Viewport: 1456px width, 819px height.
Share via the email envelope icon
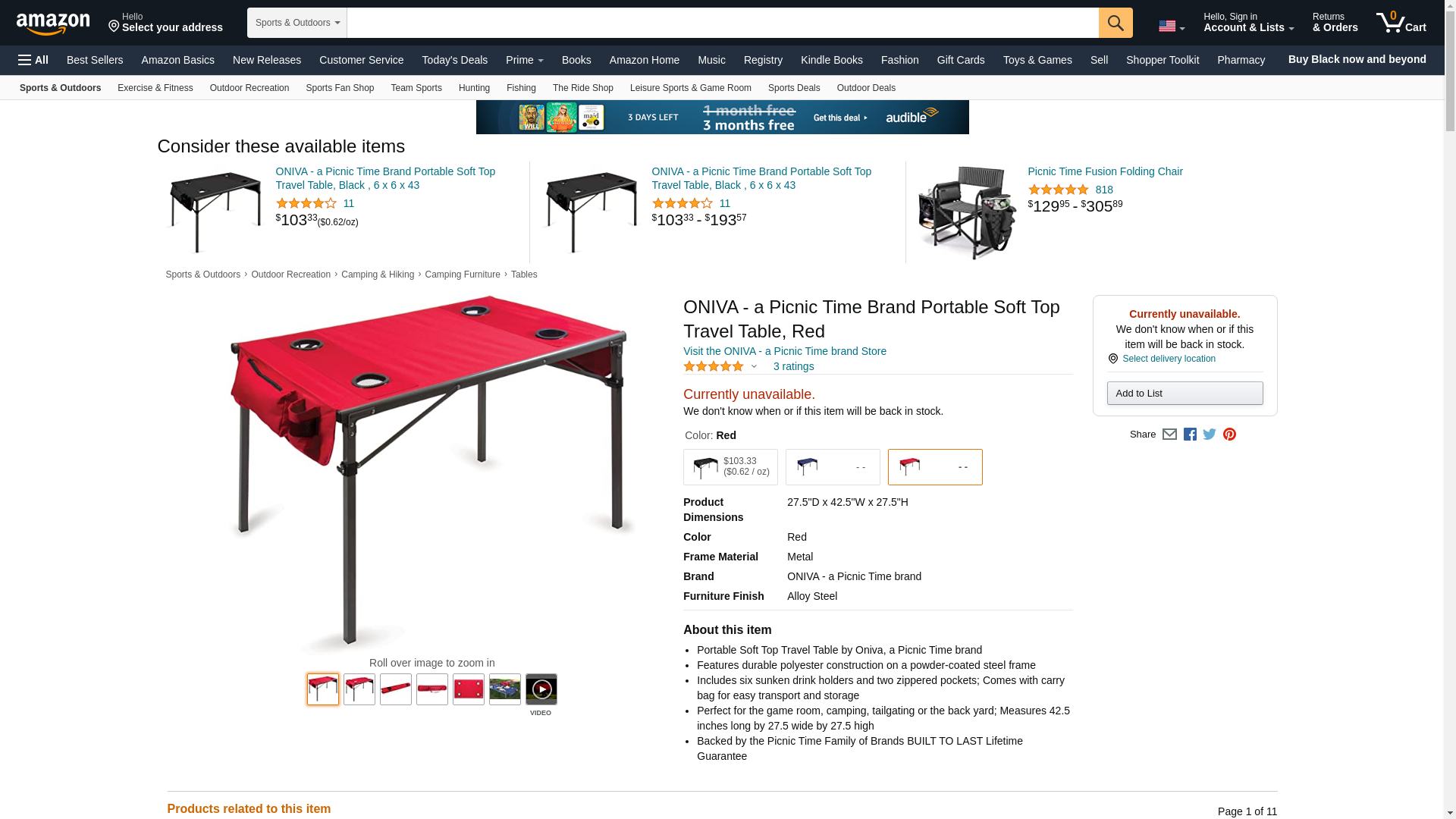[x=1169, y=435]
